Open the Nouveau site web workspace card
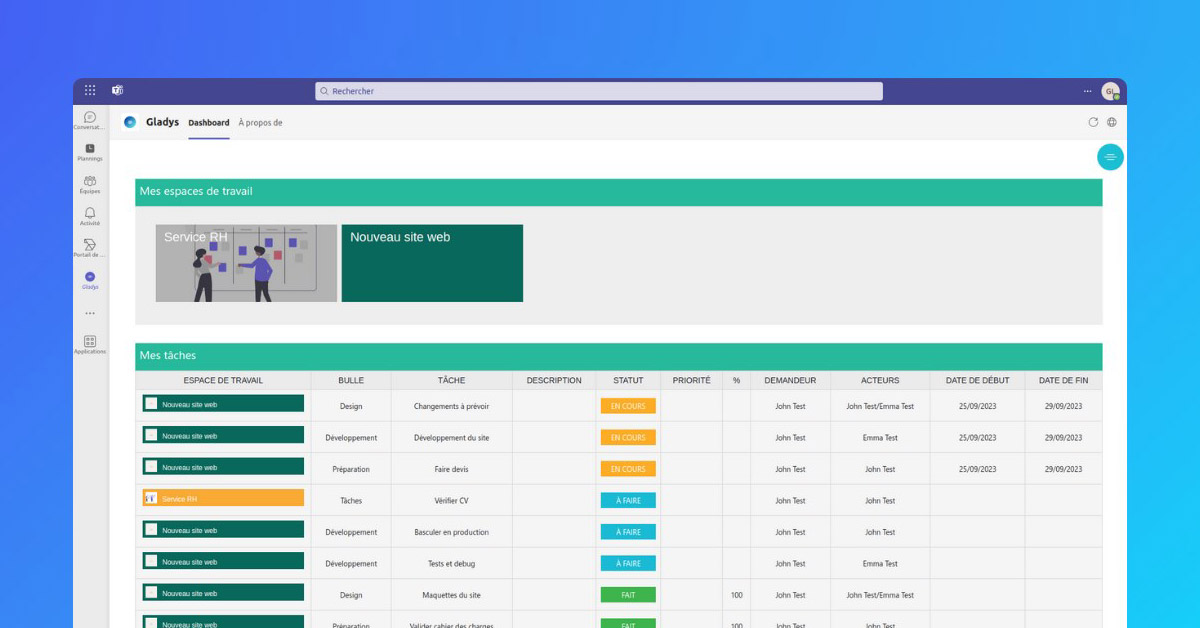 [x=432, y=263]
